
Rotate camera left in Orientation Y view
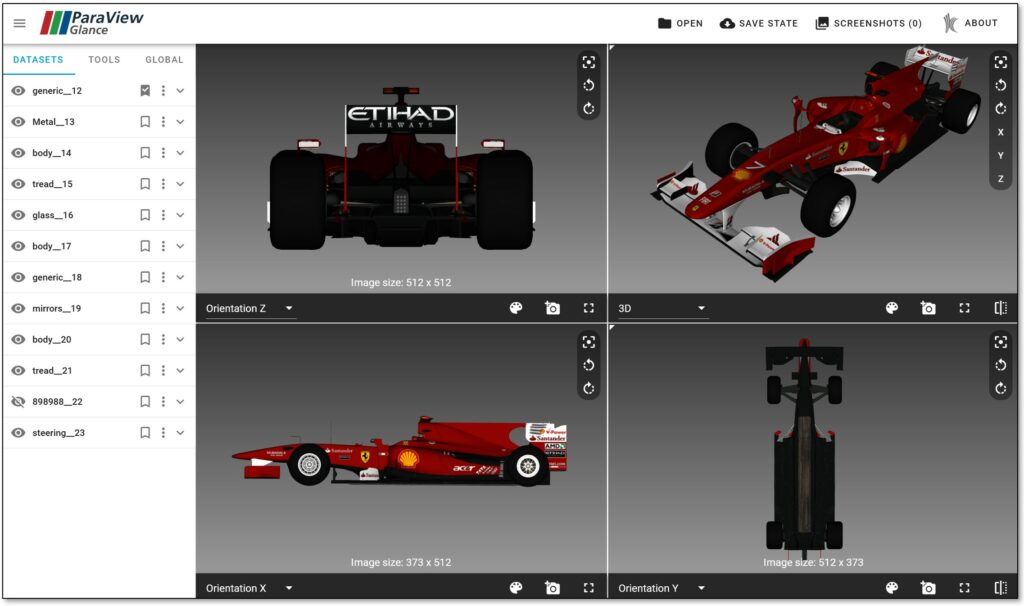[x=1000, y=365]
